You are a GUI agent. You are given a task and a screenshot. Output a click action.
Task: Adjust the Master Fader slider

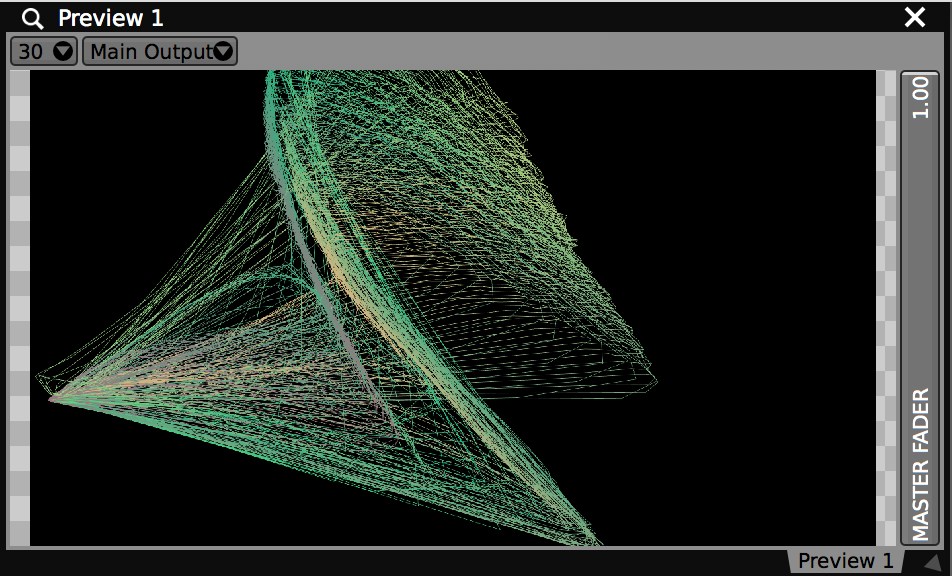pos(920,300)
